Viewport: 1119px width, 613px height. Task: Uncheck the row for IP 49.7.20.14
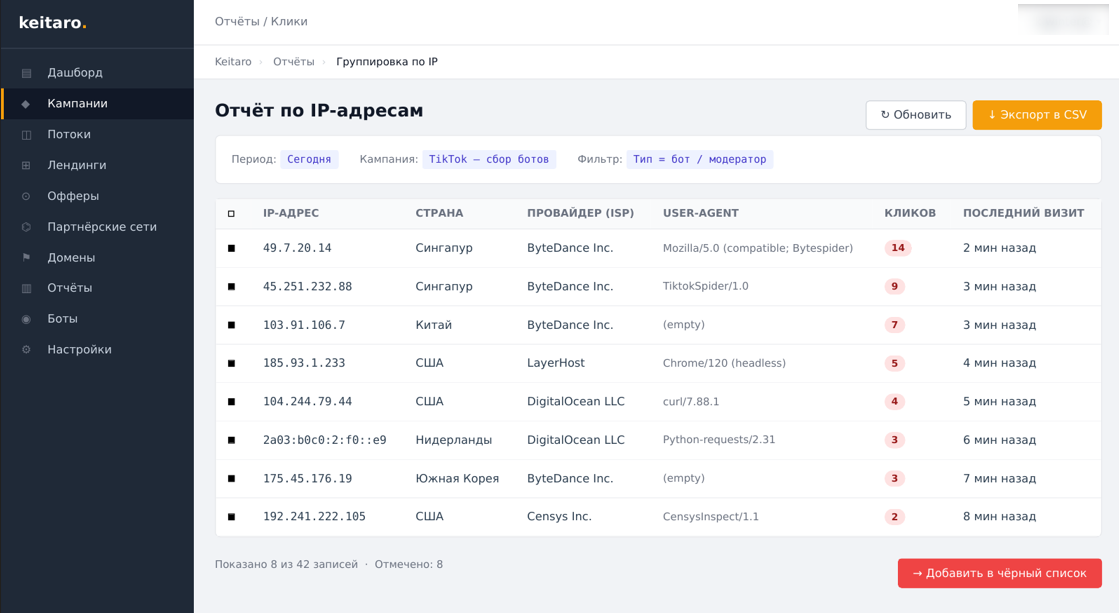(232, 247)
